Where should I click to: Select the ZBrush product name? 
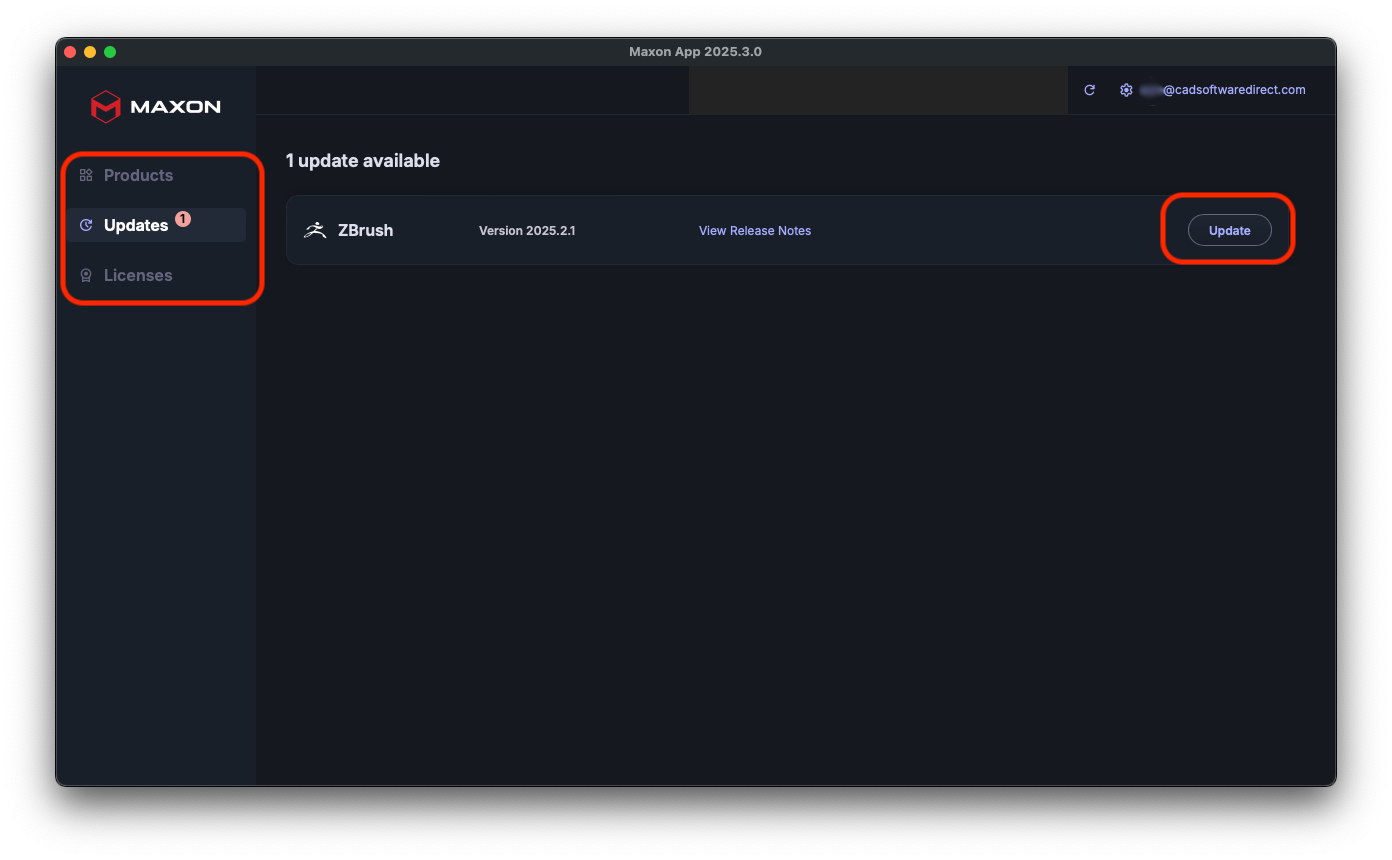[365, 230]
